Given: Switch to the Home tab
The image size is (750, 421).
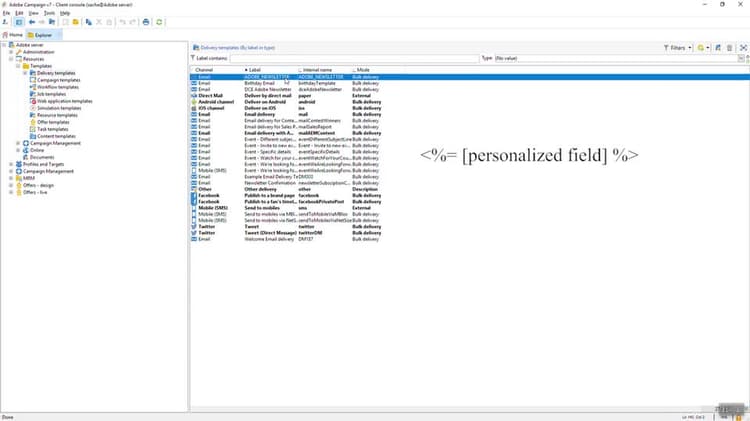Looking at the screenshot, I should point(13,35).
